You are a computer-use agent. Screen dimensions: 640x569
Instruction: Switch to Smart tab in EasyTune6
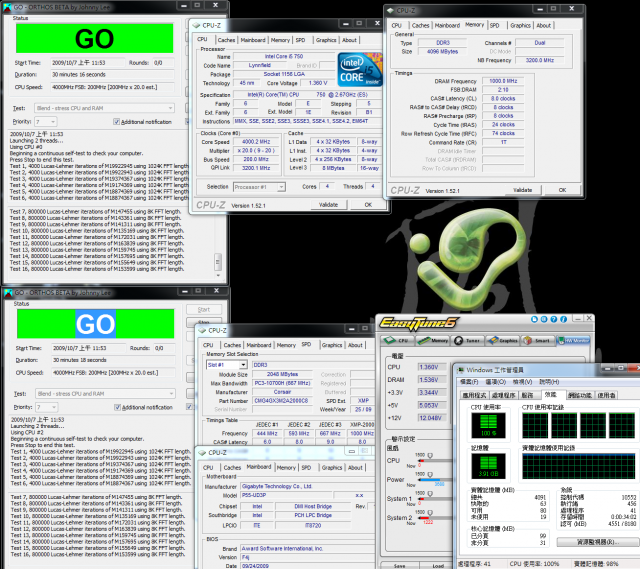[x=538, y=340]
